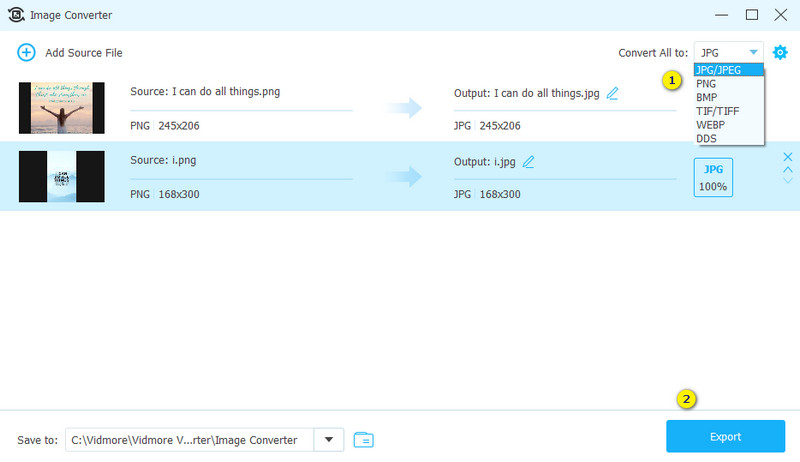Select the I can do all things.png thumbnail
This screenshot has height=462, width=800.
pyautogui.click(x=61, y=108)
